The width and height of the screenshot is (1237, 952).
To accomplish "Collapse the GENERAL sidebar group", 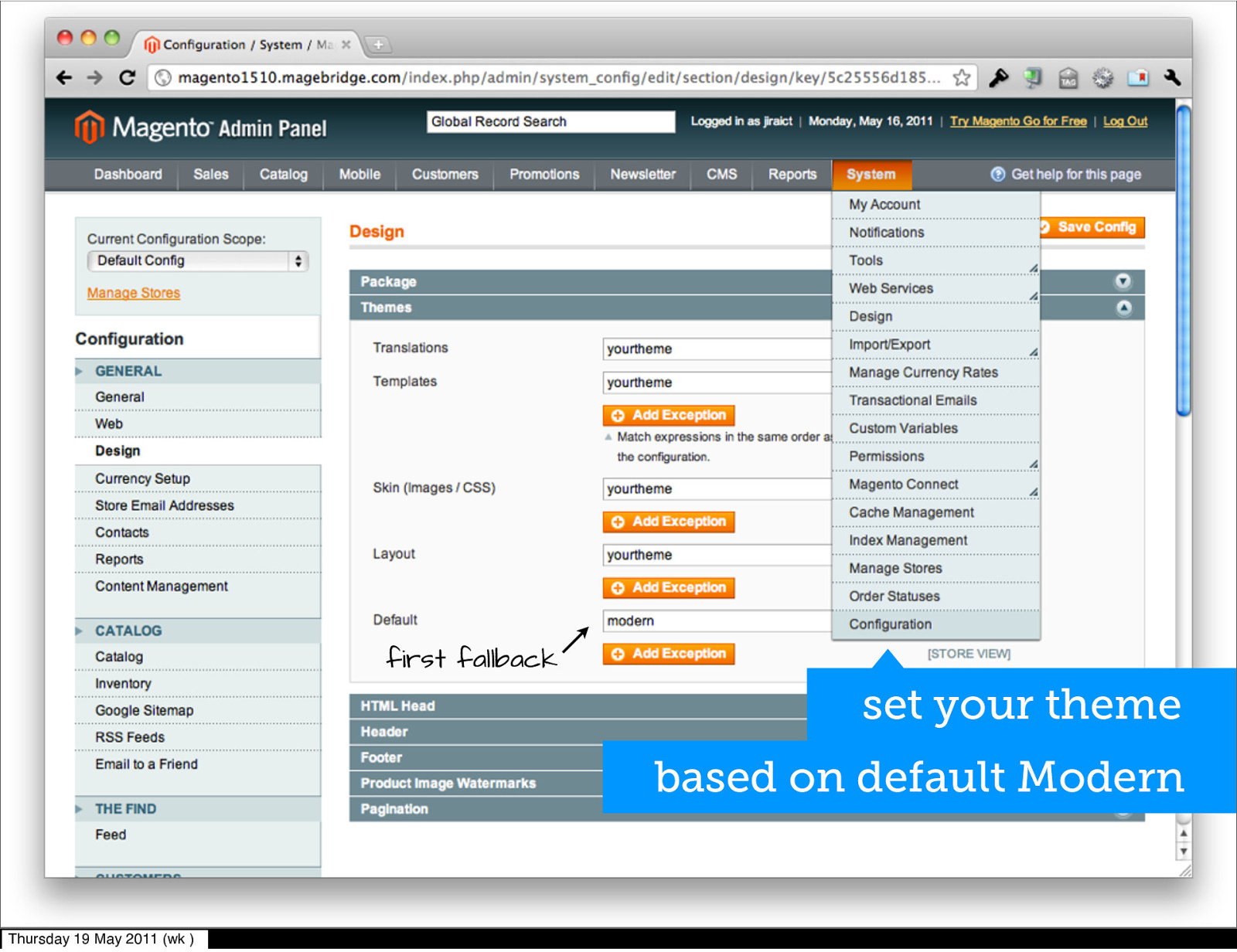I will 197,371.
